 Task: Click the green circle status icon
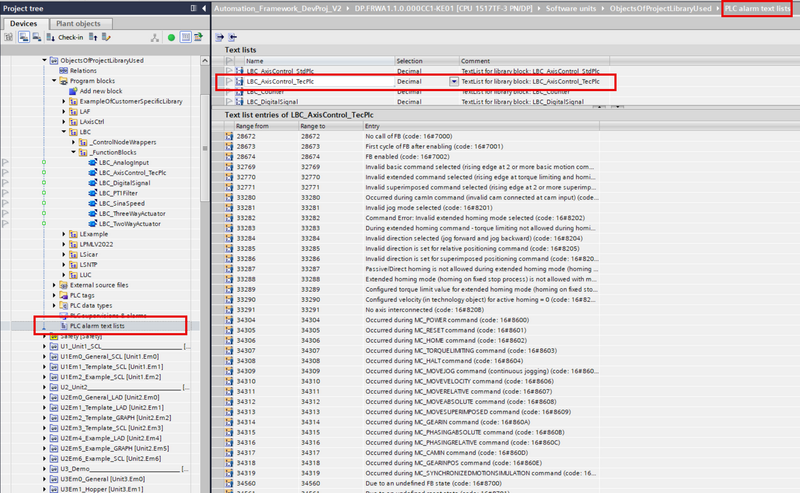pyautogui.click(x=171, y=37)
